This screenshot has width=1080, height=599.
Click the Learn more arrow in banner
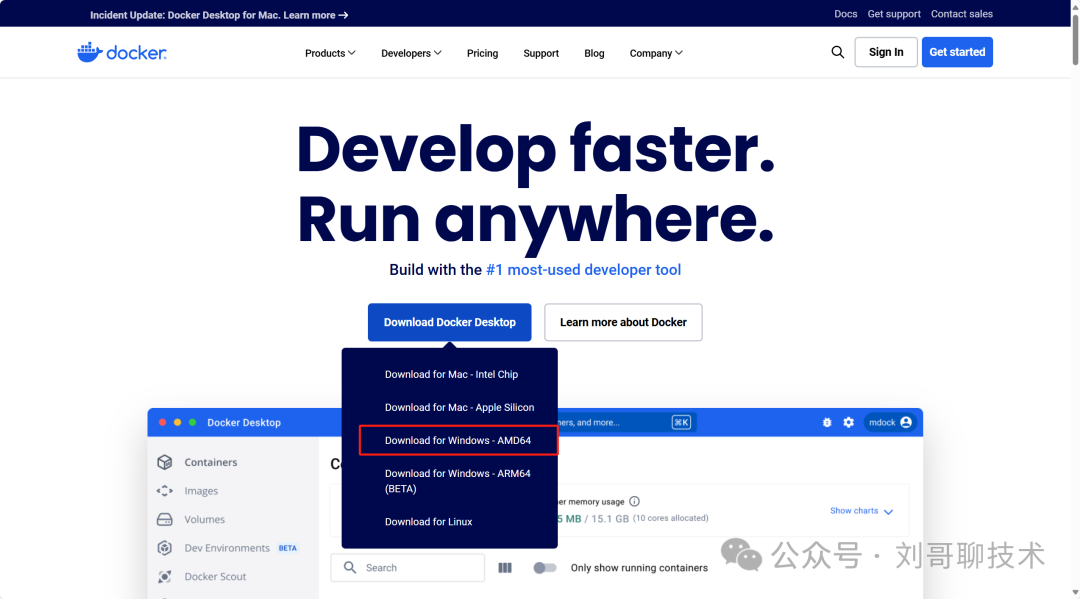pos(343,15)
